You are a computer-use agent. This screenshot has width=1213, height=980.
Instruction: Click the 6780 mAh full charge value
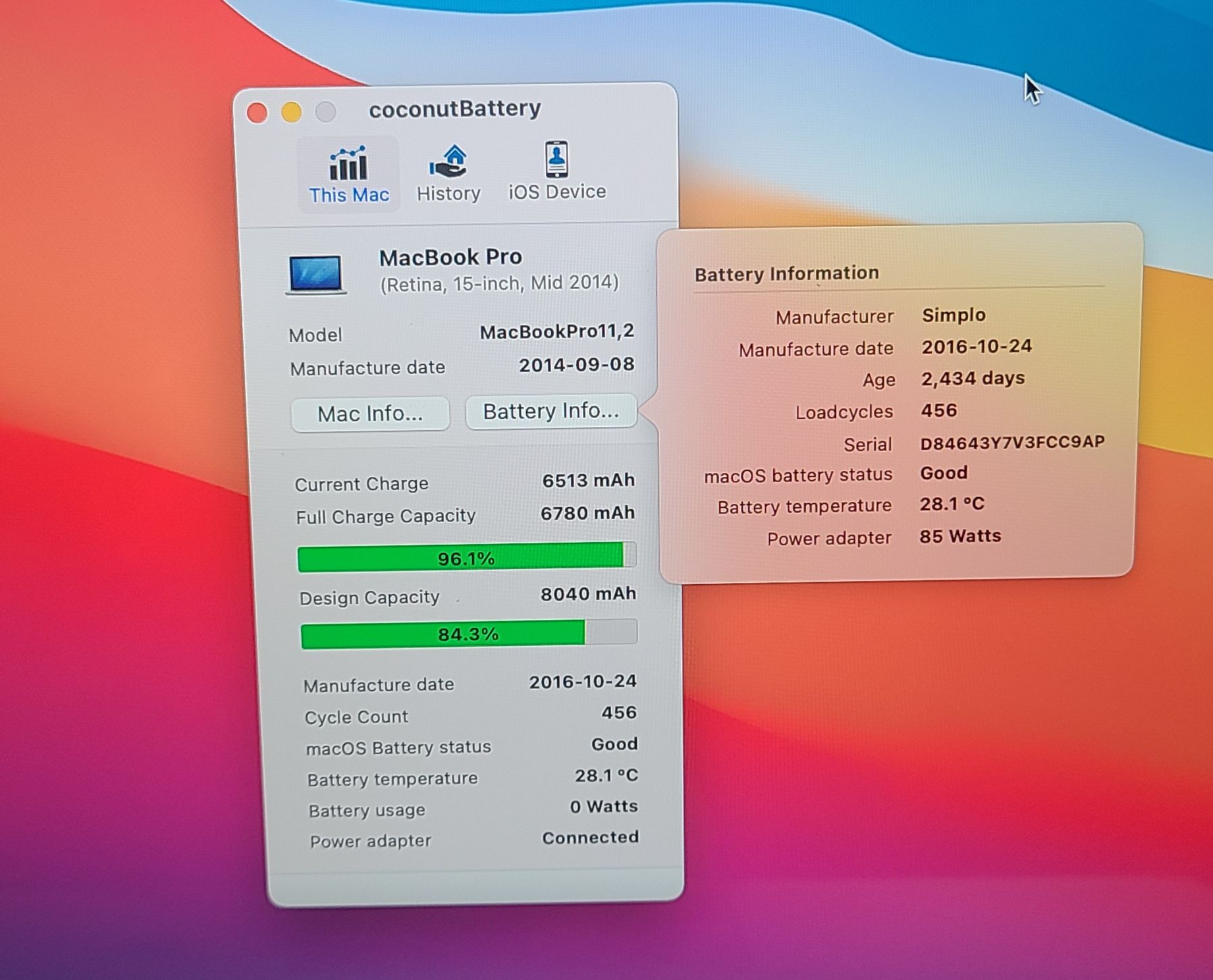[x=587, y=513]
